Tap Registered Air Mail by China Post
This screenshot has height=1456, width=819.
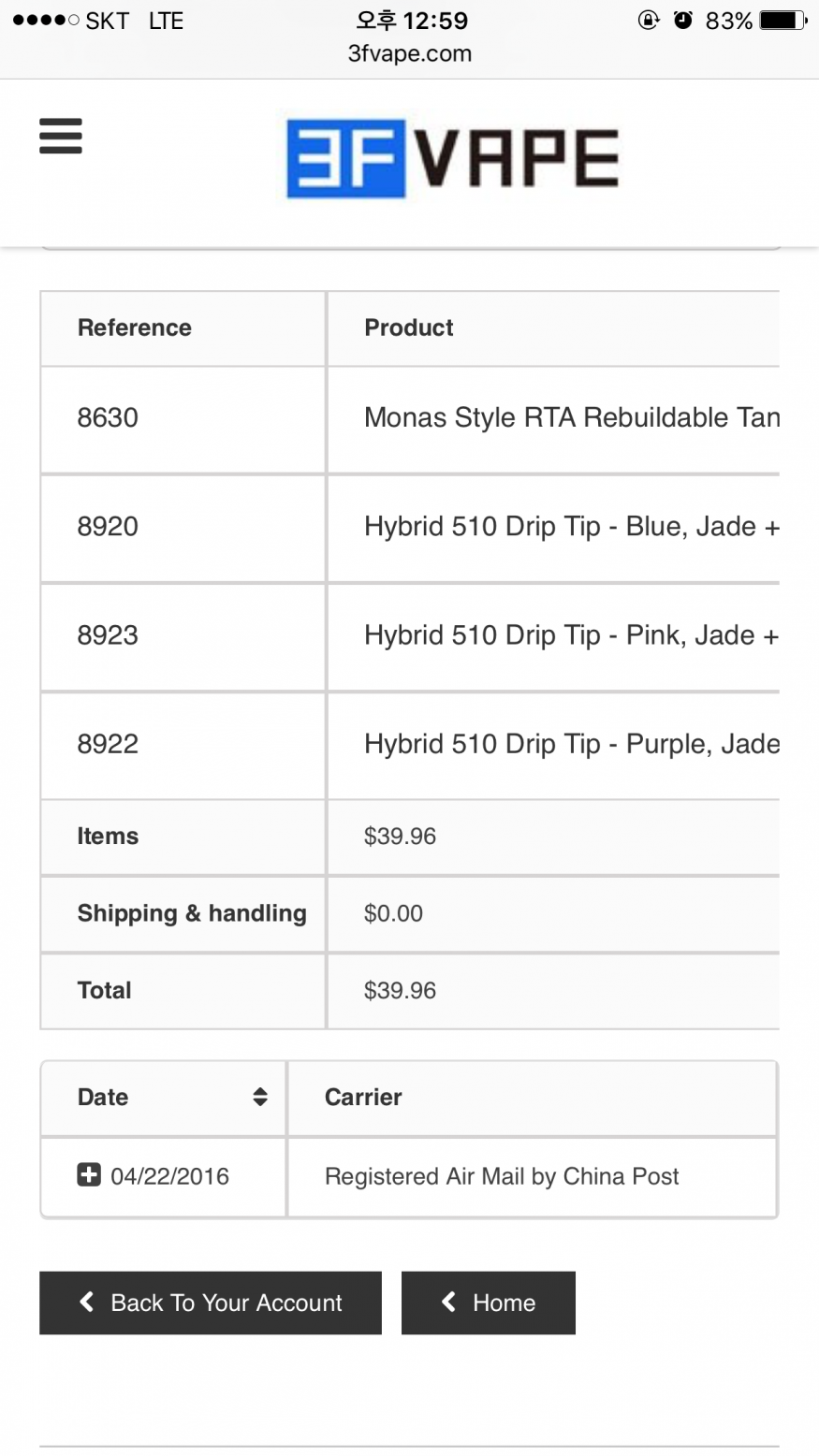[x=502, y=1176]
